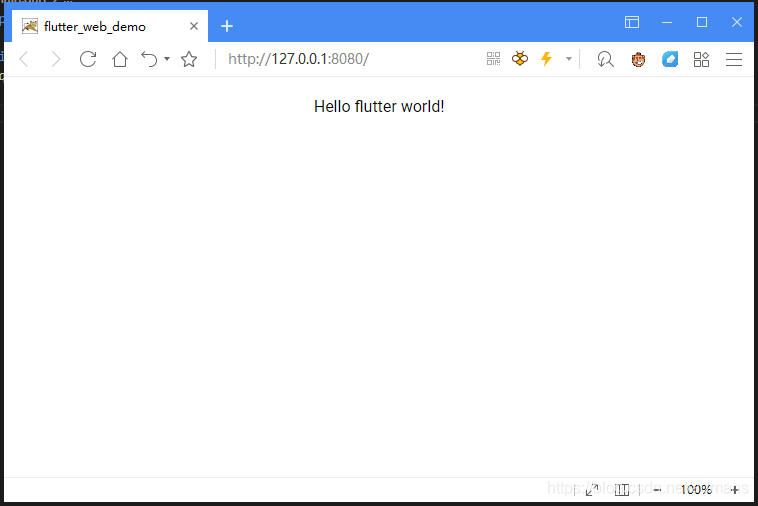The image size is (758, 506).
Task: Open the home page
Action: 120,59
